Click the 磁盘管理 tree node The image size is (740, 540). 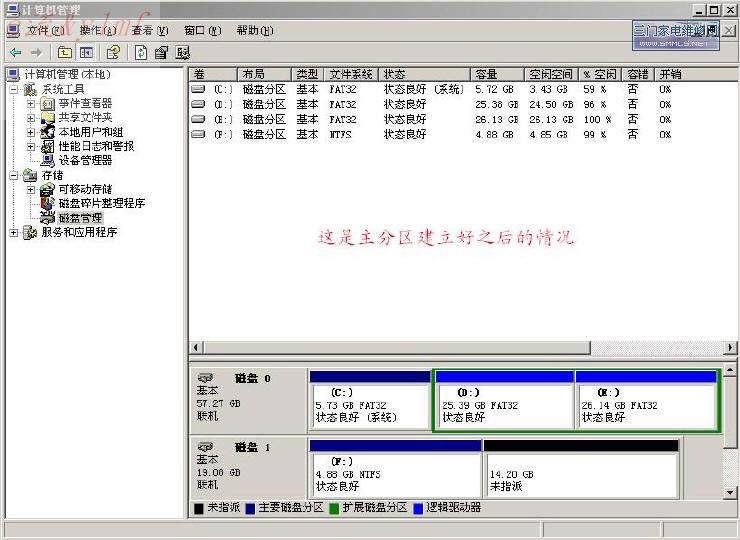[x=80, y=217]
